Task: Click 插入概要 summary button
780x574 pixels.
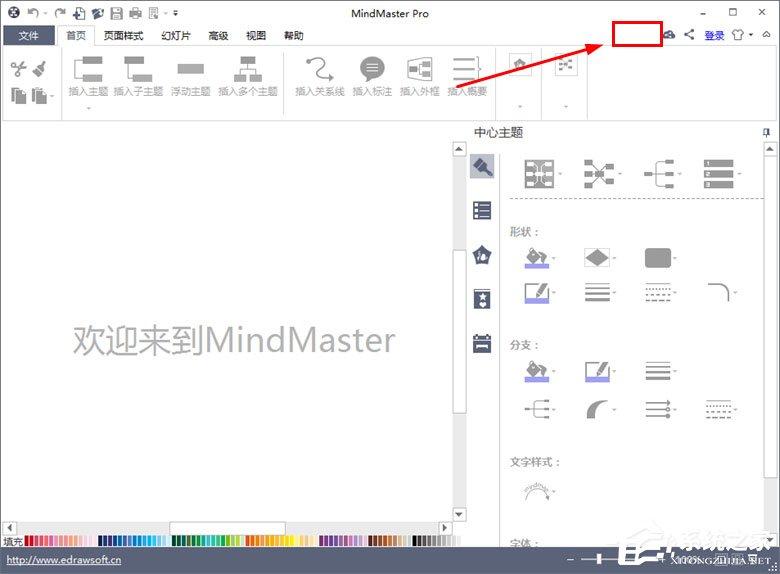Action: 467,76
